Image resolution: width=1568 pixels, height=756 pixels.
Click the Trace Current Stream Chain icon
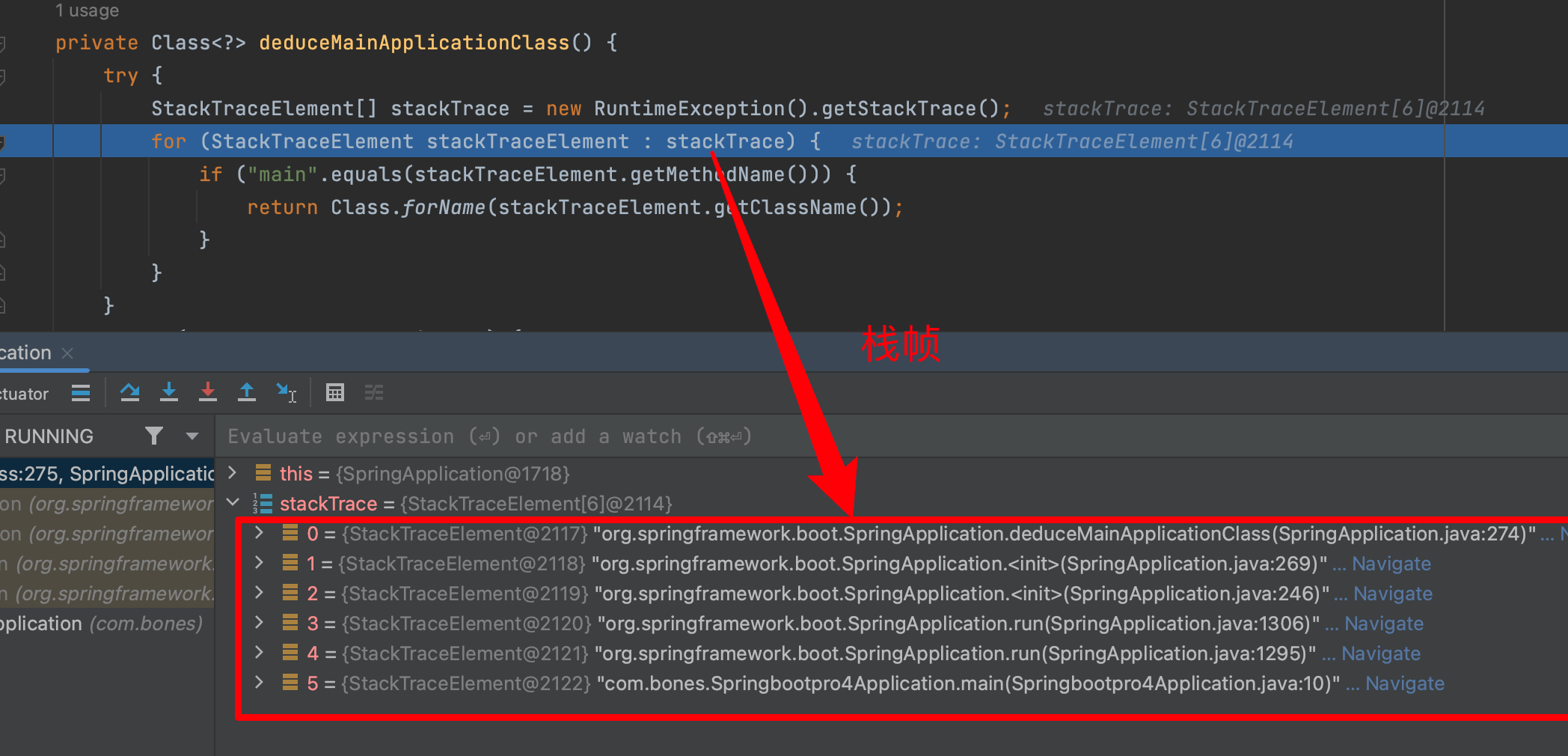(x=374, y=392)
